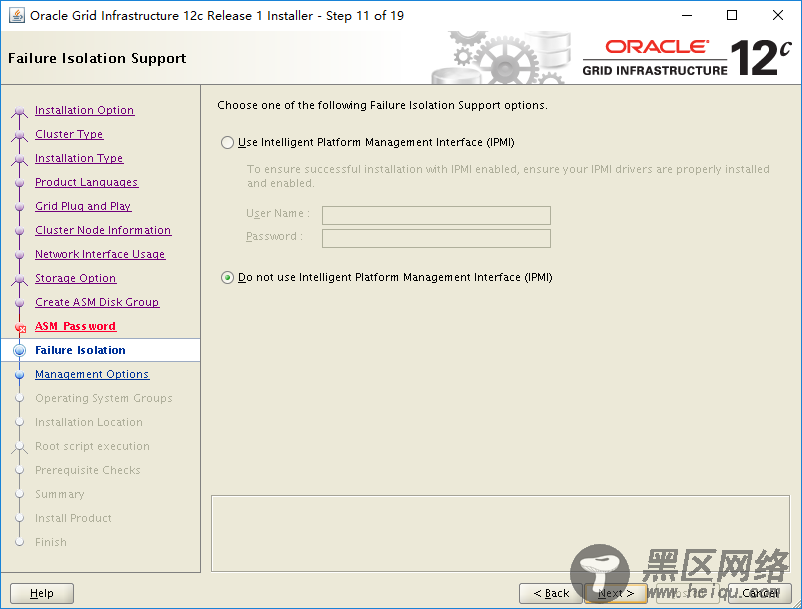Click the disabled Operating System Groups step
802x609 pixels.
(x=104, y=398)
